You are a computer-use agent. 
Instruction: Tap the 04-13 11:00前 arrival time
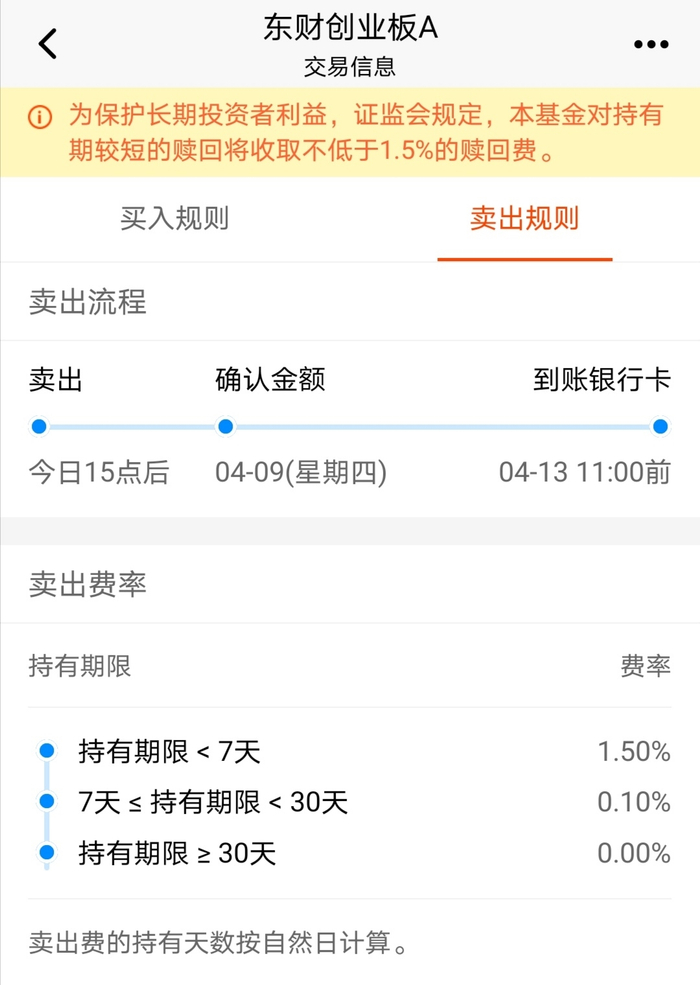pyautogui.click(x=585, y=473)
